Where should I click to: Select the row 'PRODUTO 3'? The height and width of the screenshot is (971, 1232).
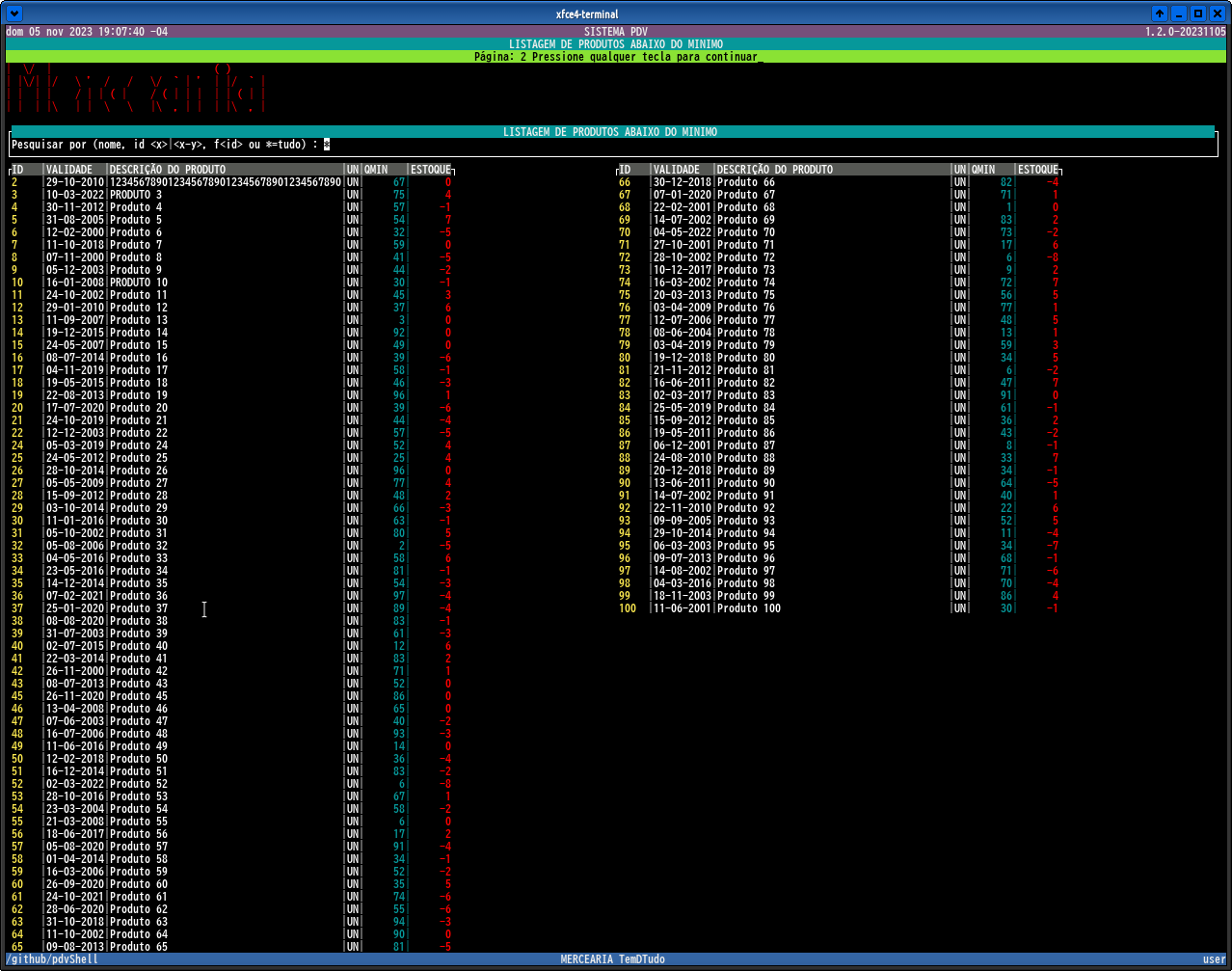(x=231, y=195)
